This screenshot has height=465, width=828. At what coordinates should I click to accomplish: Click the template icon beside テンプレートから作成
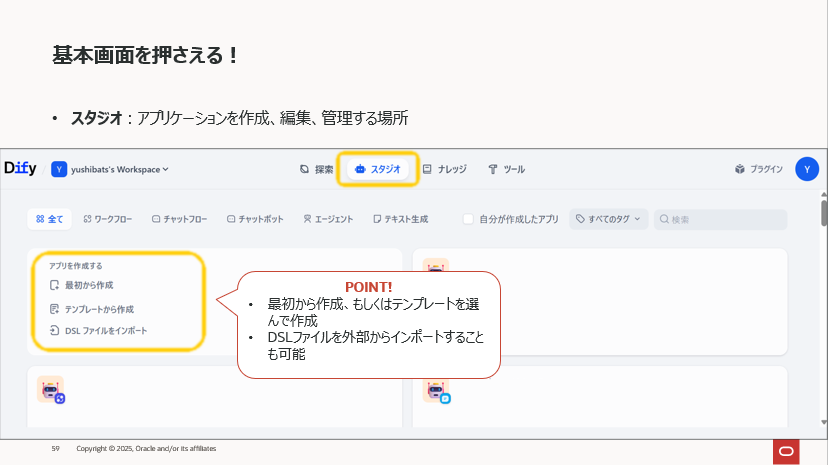pos(54,309)
